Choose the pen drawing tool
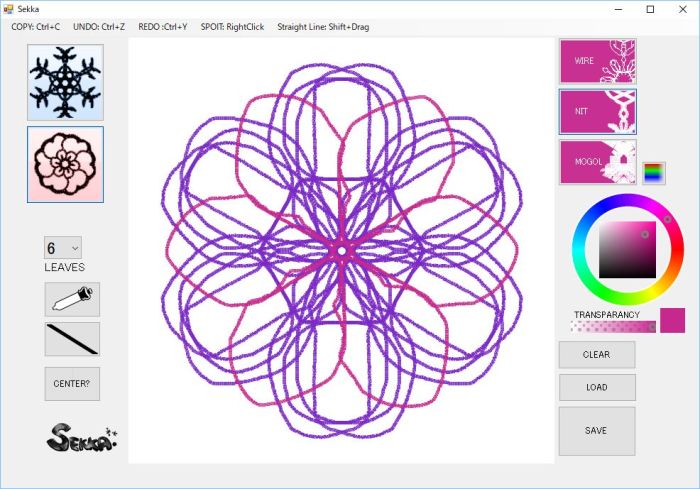Viewport: 700px width, 489px height. [x=72, y=299]
